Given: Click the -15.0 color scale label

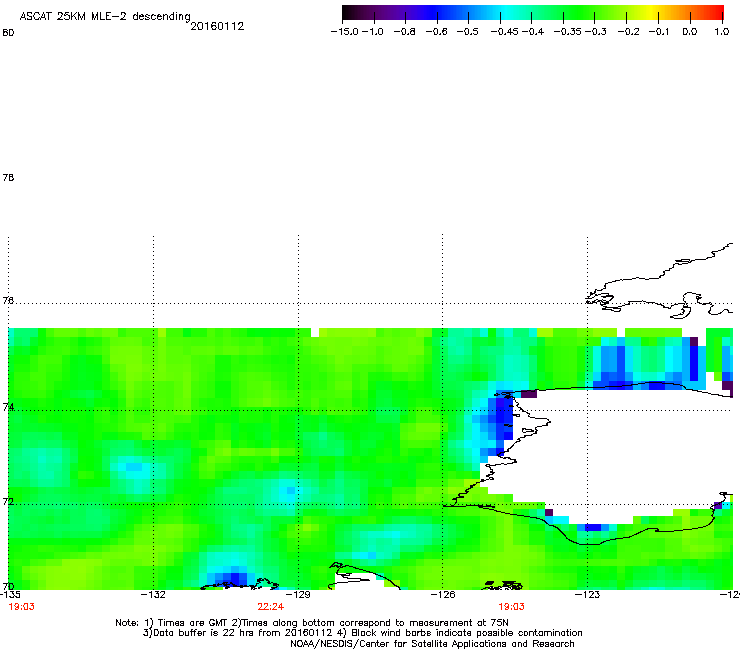Looking at the screenshot, I should (345, 32).
